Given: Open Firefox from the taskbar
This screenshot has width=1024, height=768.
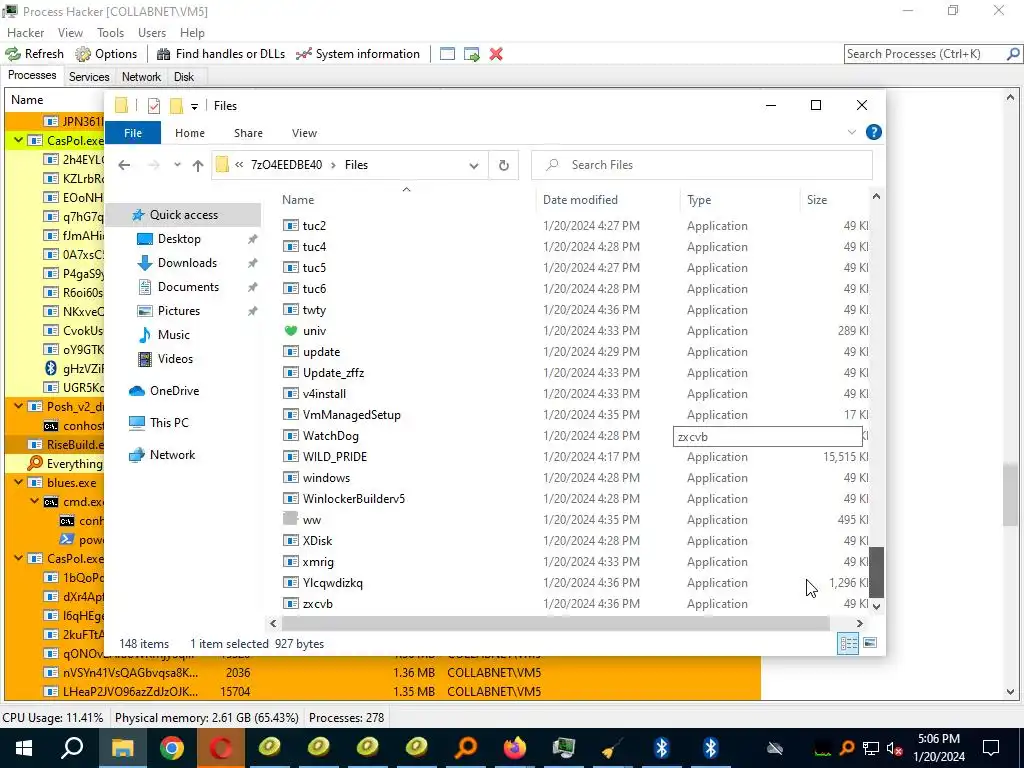Looking at the screenshot, I should coord(515,748).
